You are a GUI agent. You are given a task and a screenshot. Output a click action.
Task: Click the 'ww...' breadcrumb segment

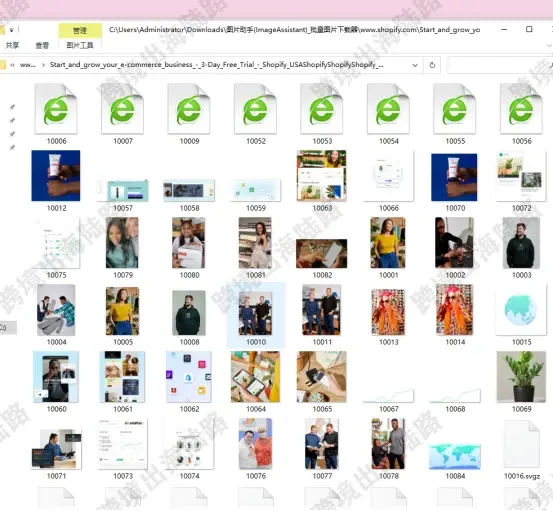(x=28, y=65)
